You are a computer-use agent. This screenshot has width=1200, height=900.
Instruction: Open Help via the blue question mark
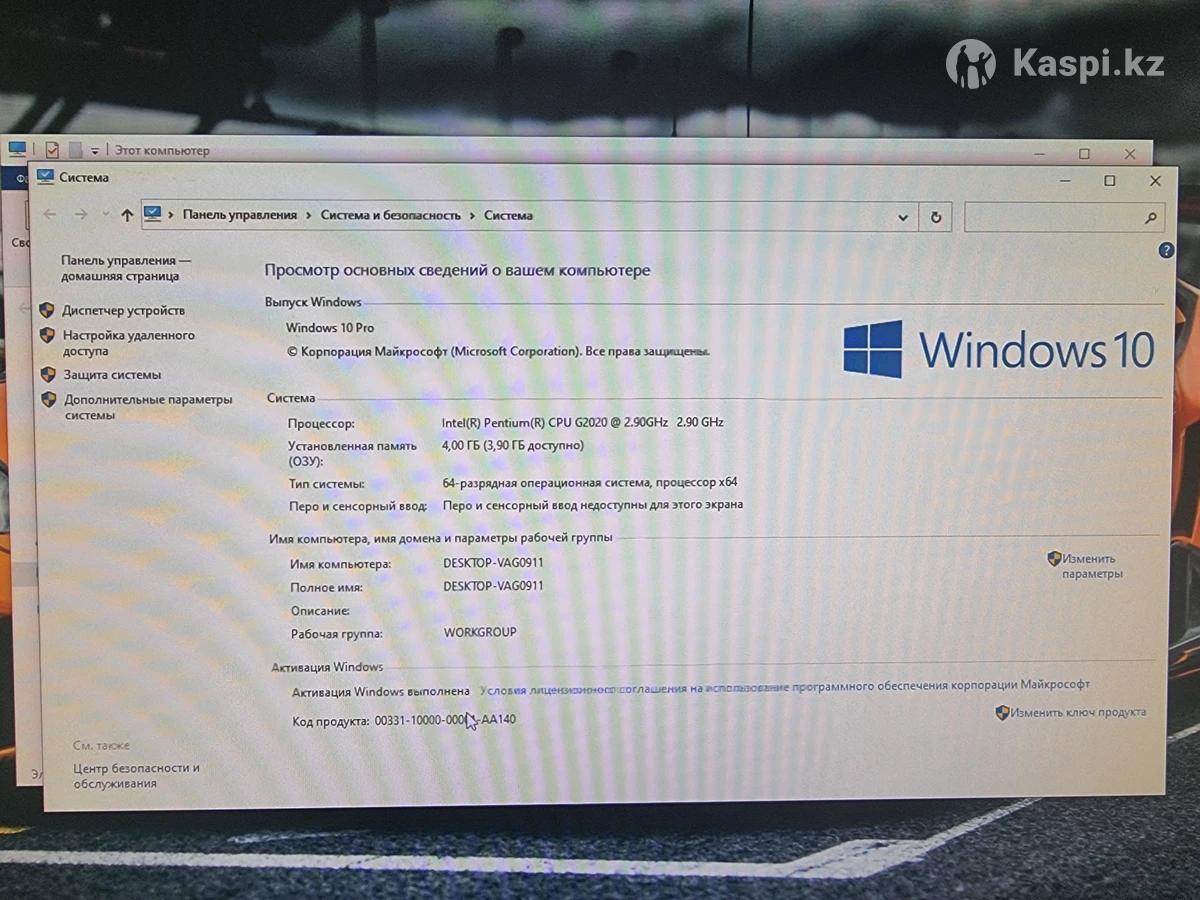tap(1166, 251)
